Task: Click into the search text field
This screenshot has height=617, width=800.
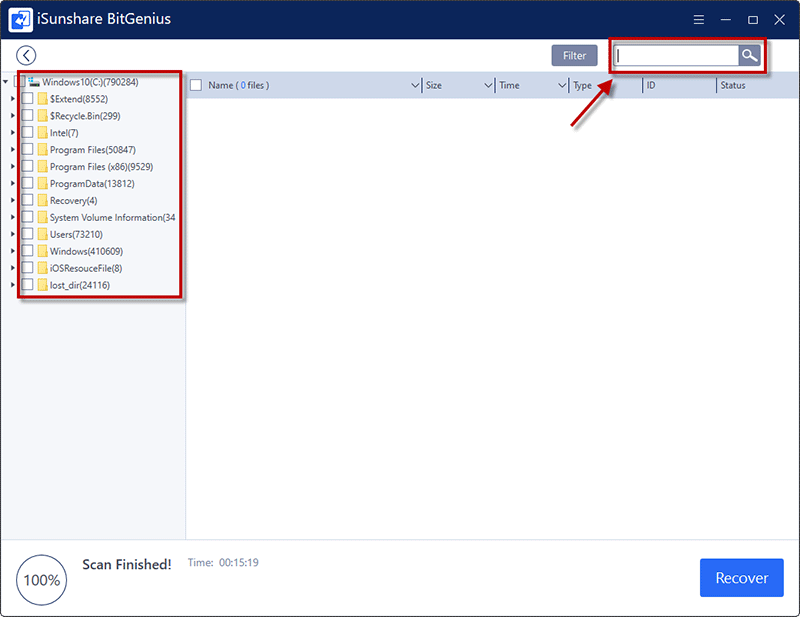Action: tap(676, 55)
